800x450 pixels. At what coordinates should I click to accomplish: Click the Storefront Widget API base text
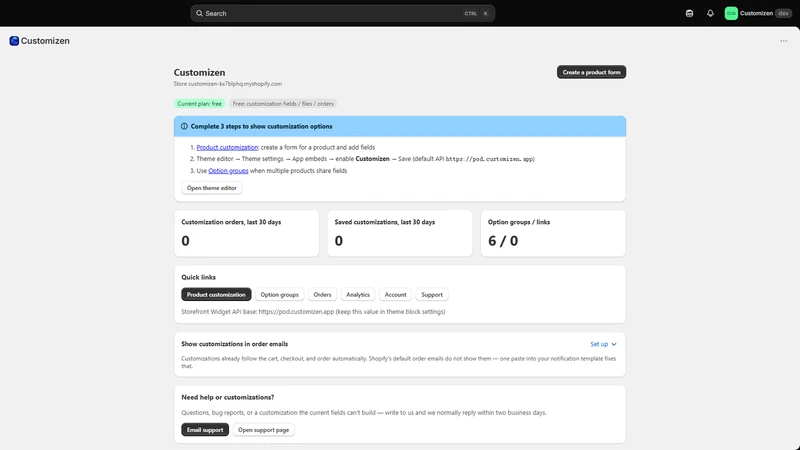pos(313,311)
